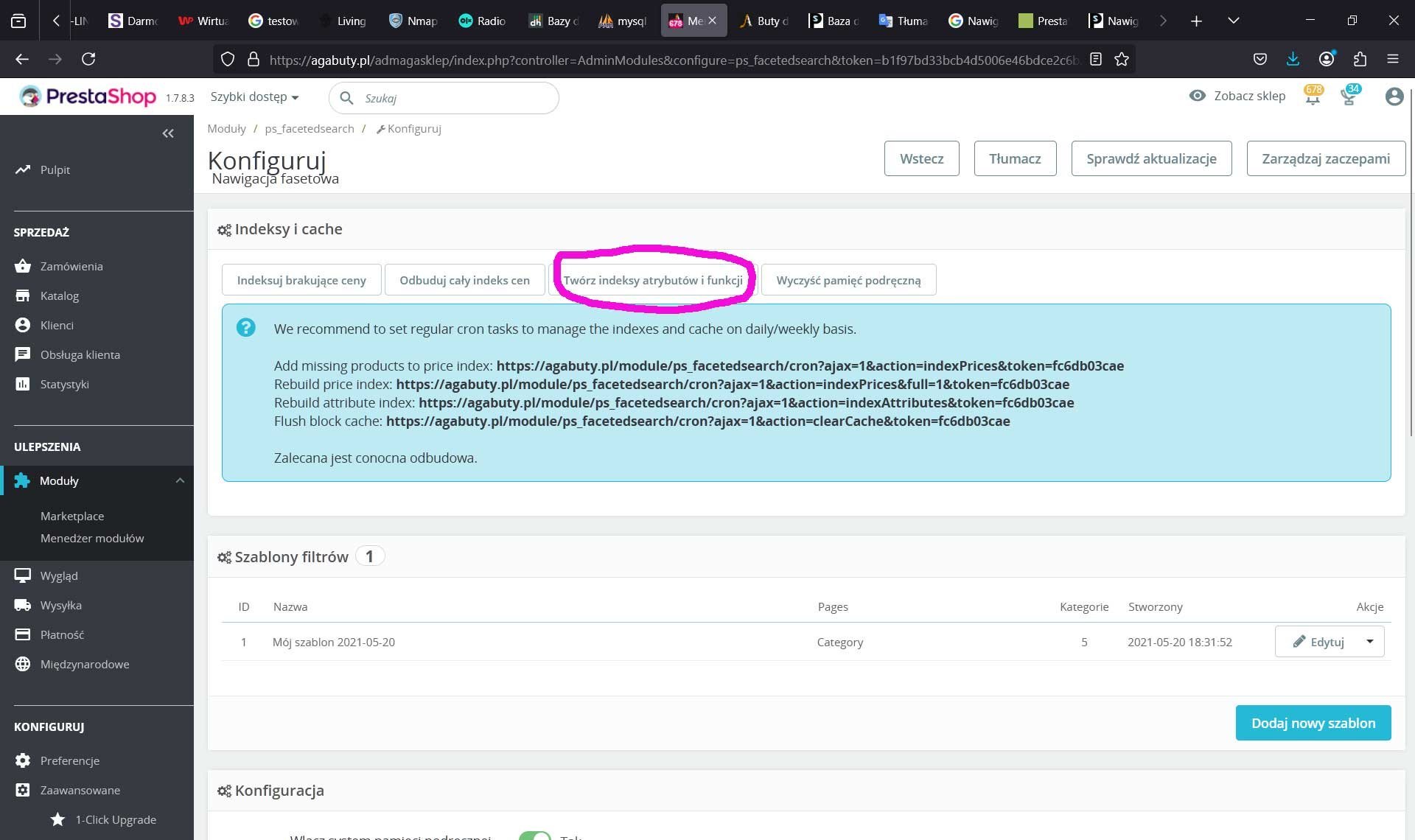Open employee profile avatar icon
Screen dimensions: 1415x840
click(1394, 97)
